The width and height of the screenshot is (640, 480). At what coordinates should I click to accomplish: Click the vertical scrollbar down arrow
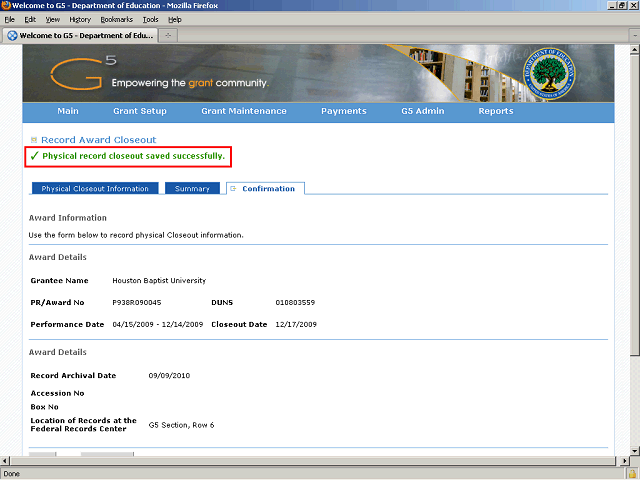point(634,451)
